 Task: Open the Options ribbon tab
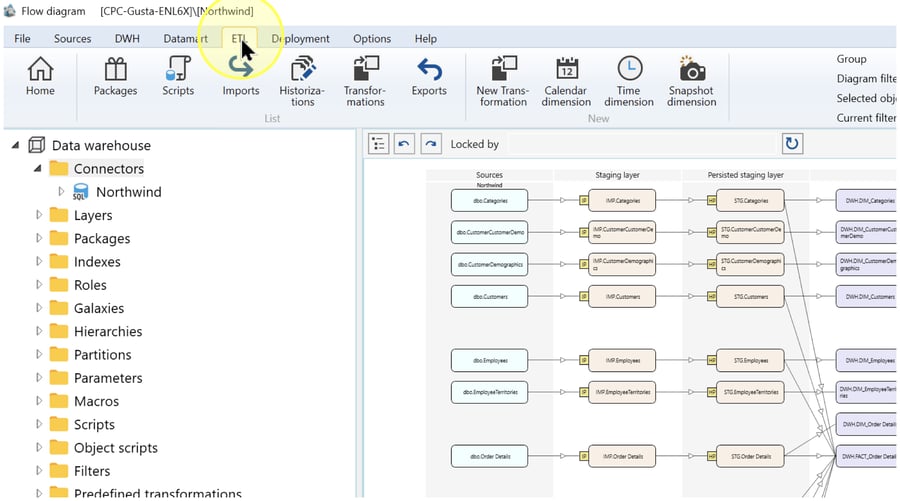[372, 38]
